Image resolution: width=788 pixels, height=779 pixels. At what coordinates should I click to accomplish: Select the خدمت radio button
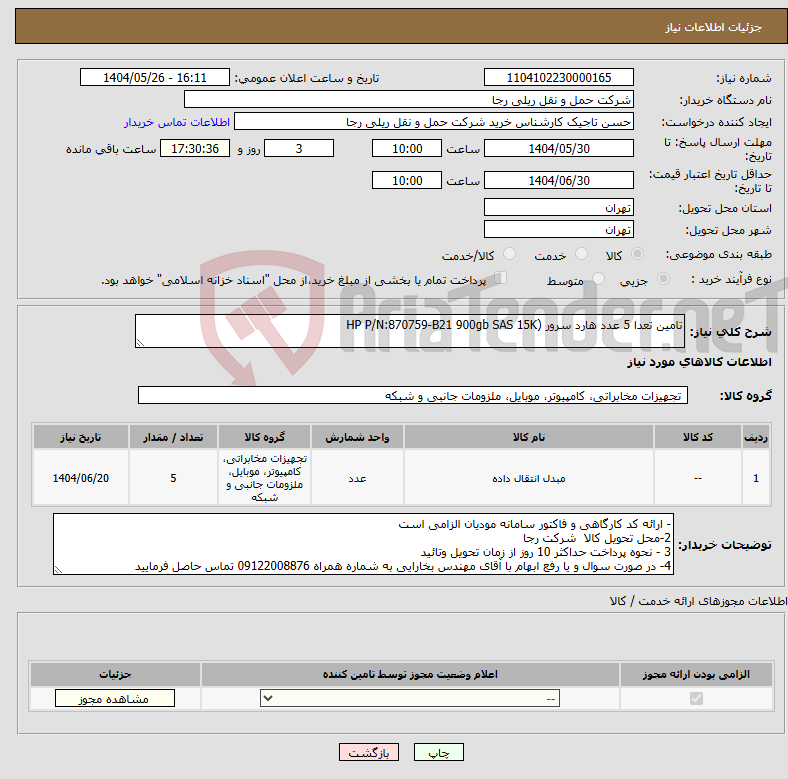coord(581,254)
